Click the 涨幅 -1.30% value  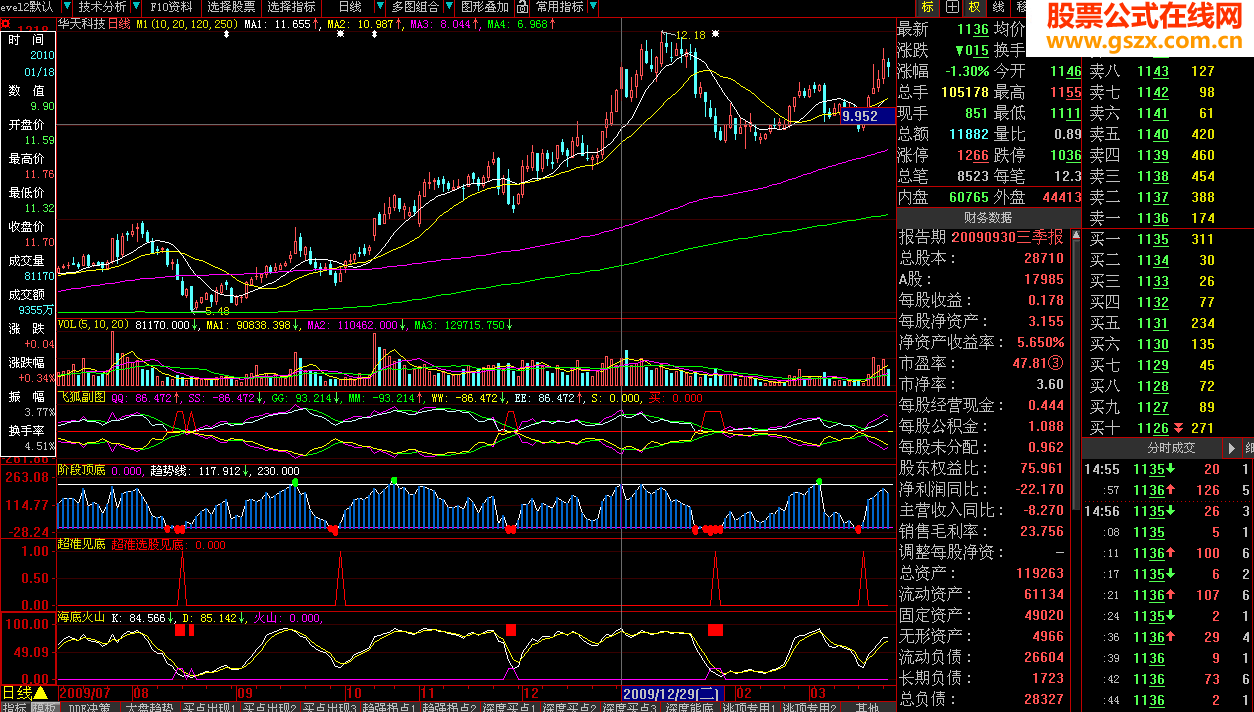pos(965,71)
